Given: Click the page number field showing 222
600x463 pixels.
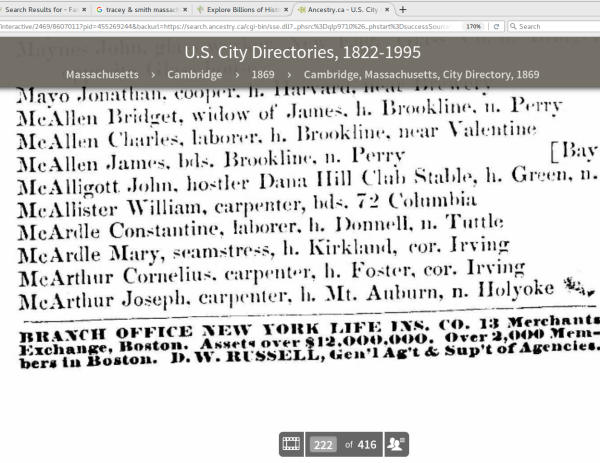Looking at the screenshot, I should [323, 444].
